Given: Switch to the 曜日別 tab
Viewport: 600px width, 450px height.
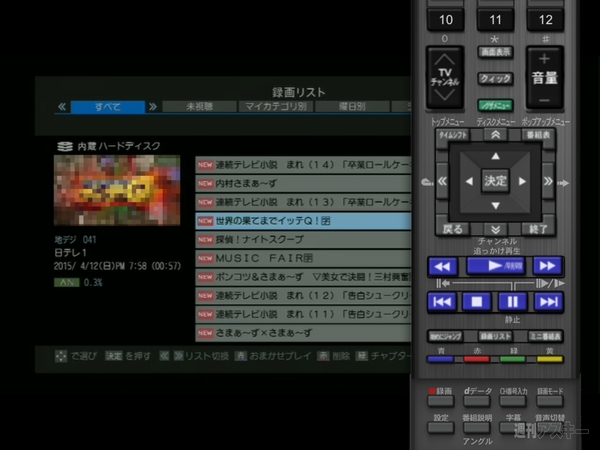Looking at the screenshot, I should click(x=352, y=107).
